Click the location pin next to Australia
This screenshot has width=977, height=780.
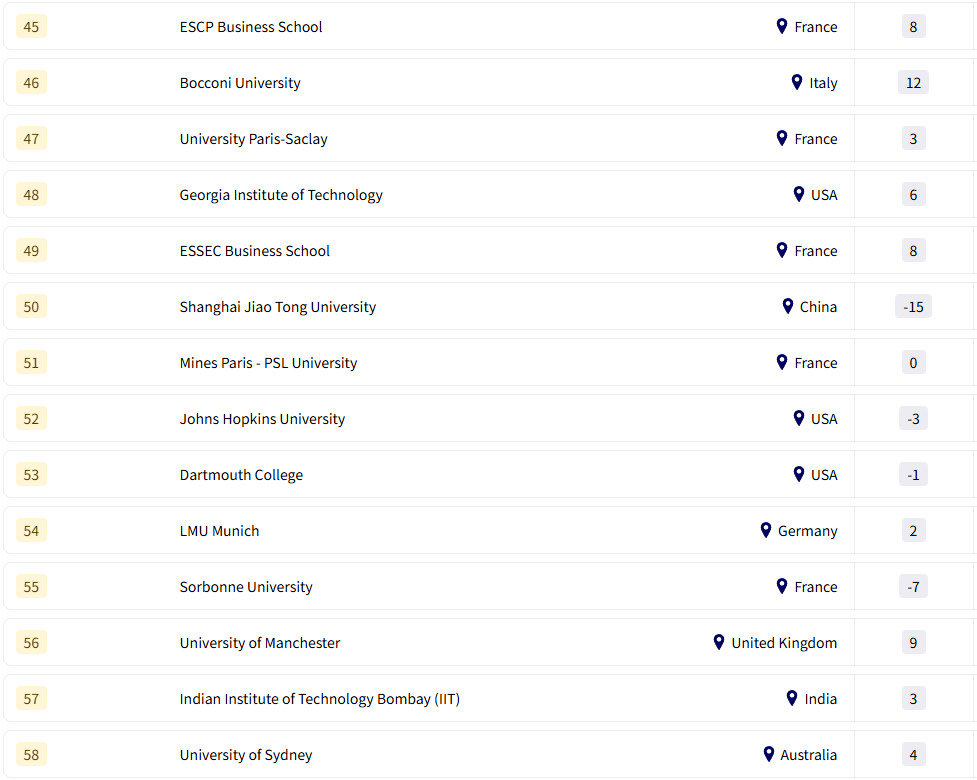[769, 754]
